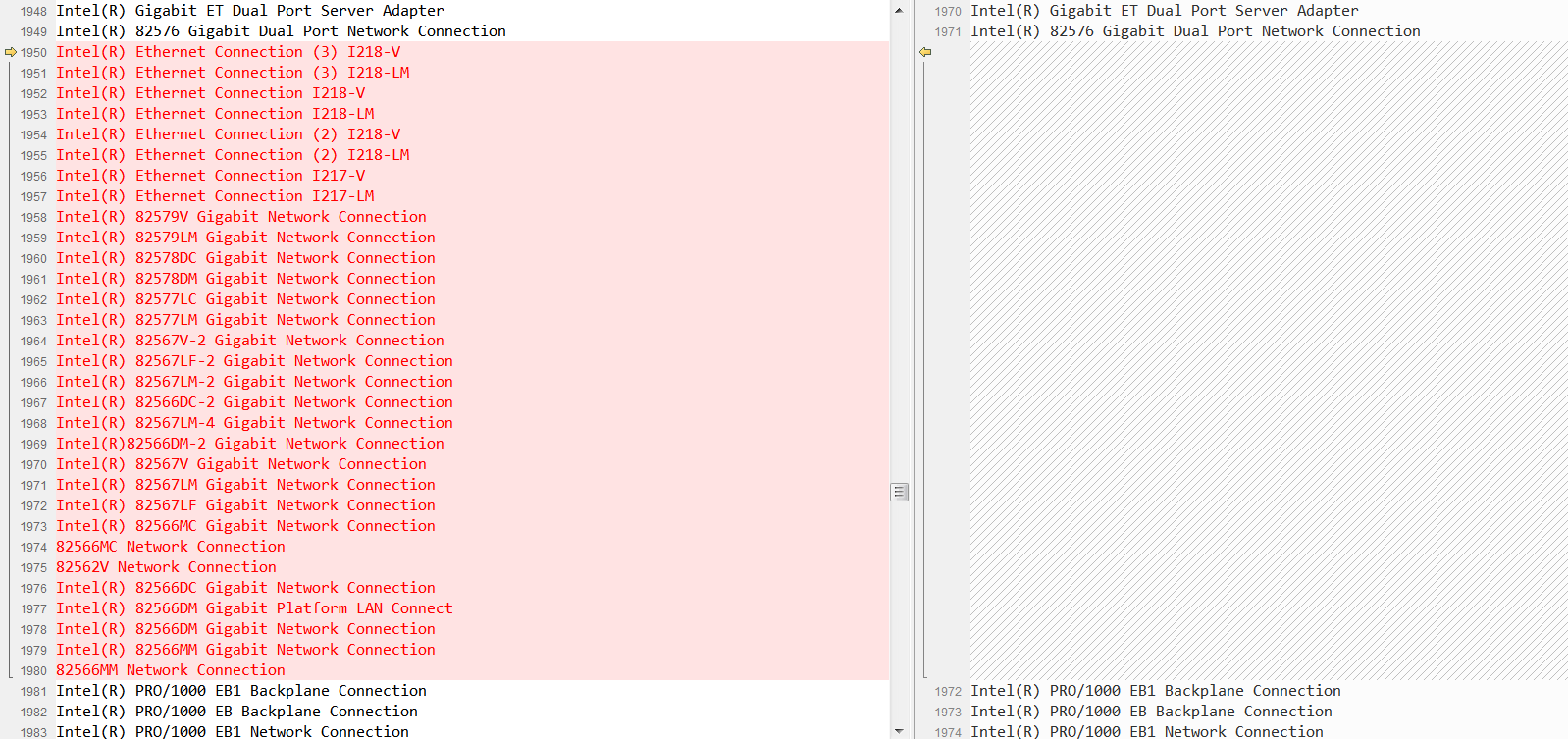Select 'Intel(R) Ethernet Connection (3) I218-V' line
1568x739 pixels.
pos(228,52)
